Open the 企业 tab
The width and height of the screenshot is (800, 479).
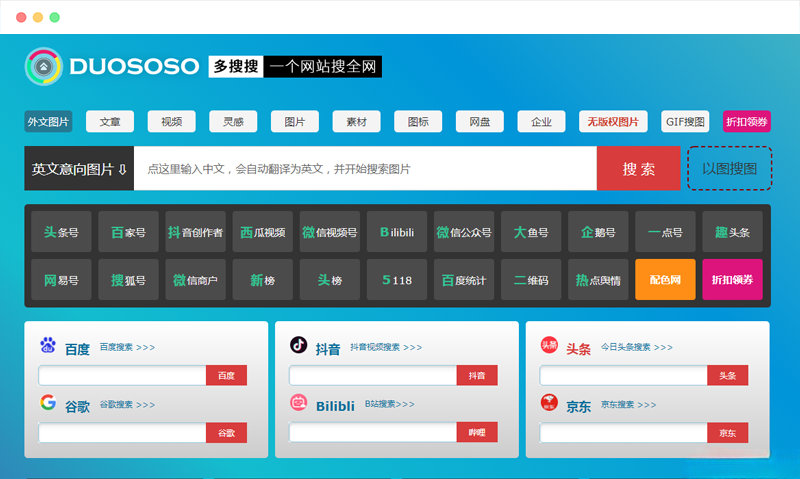(541, 121)
